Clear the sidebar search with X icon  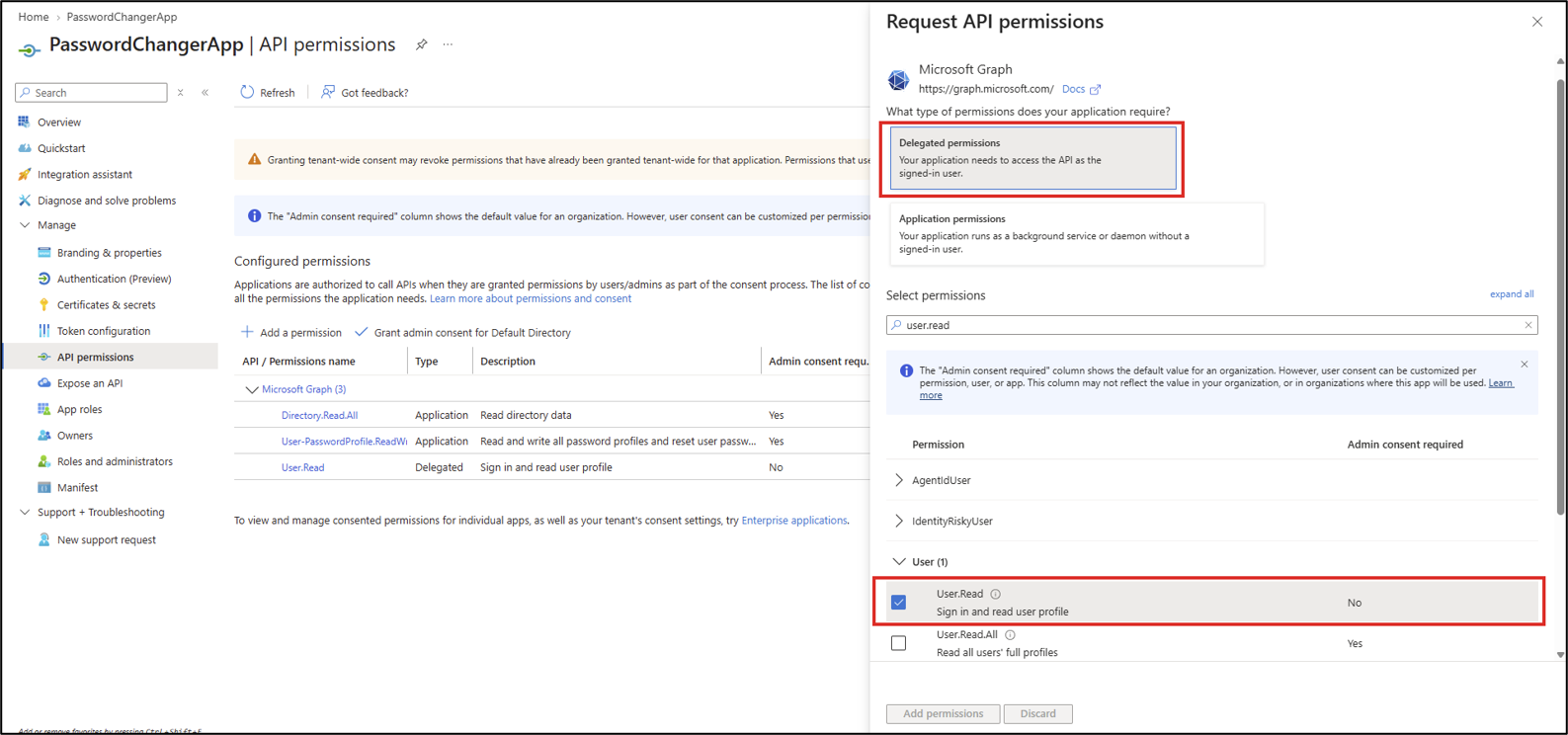click(x=180, y=93)
